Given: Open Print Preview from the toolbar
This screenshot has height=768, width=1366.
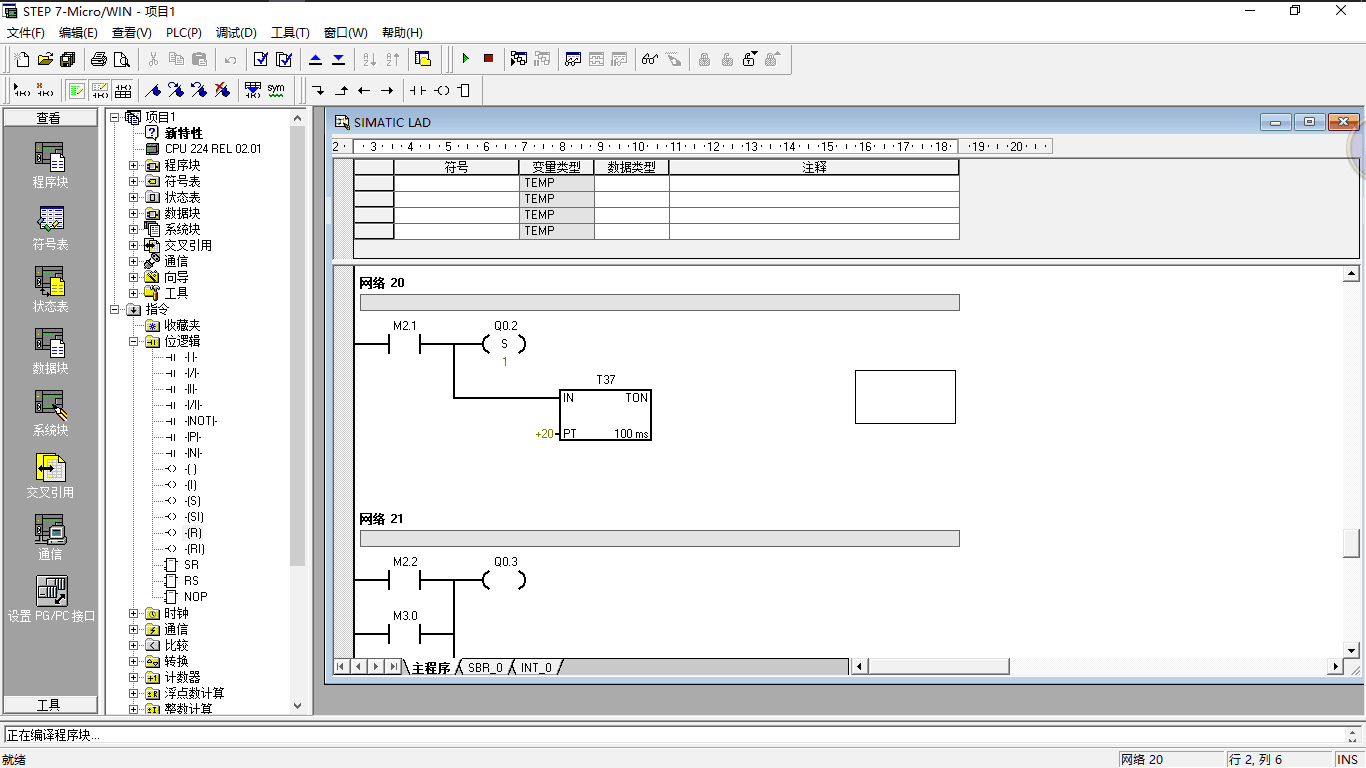Looking at the screenshot, I should pyautogui.click(x=122, y=59).
